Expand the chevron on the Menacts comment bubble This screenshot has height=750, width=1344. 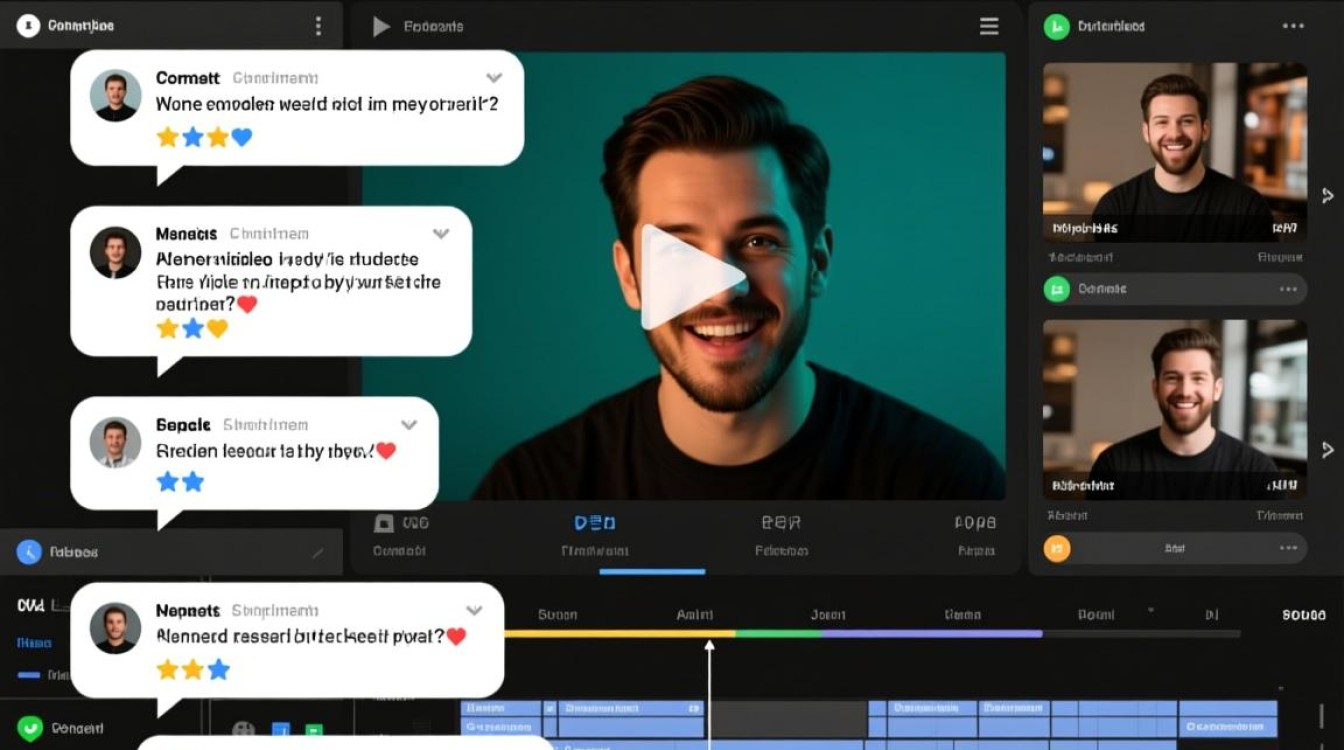440,234
